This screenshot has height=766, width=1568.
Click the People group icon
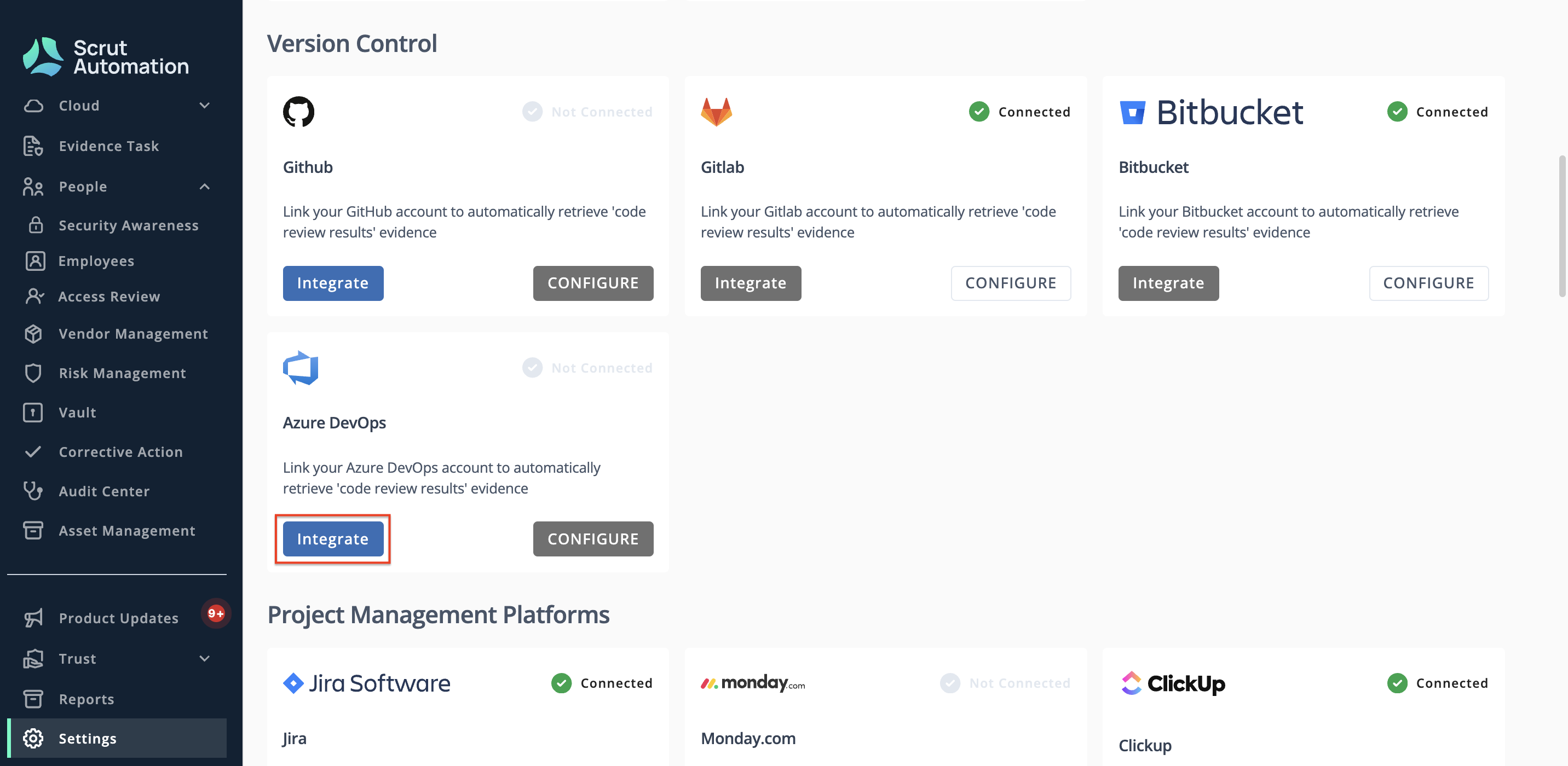coord(33,187)
